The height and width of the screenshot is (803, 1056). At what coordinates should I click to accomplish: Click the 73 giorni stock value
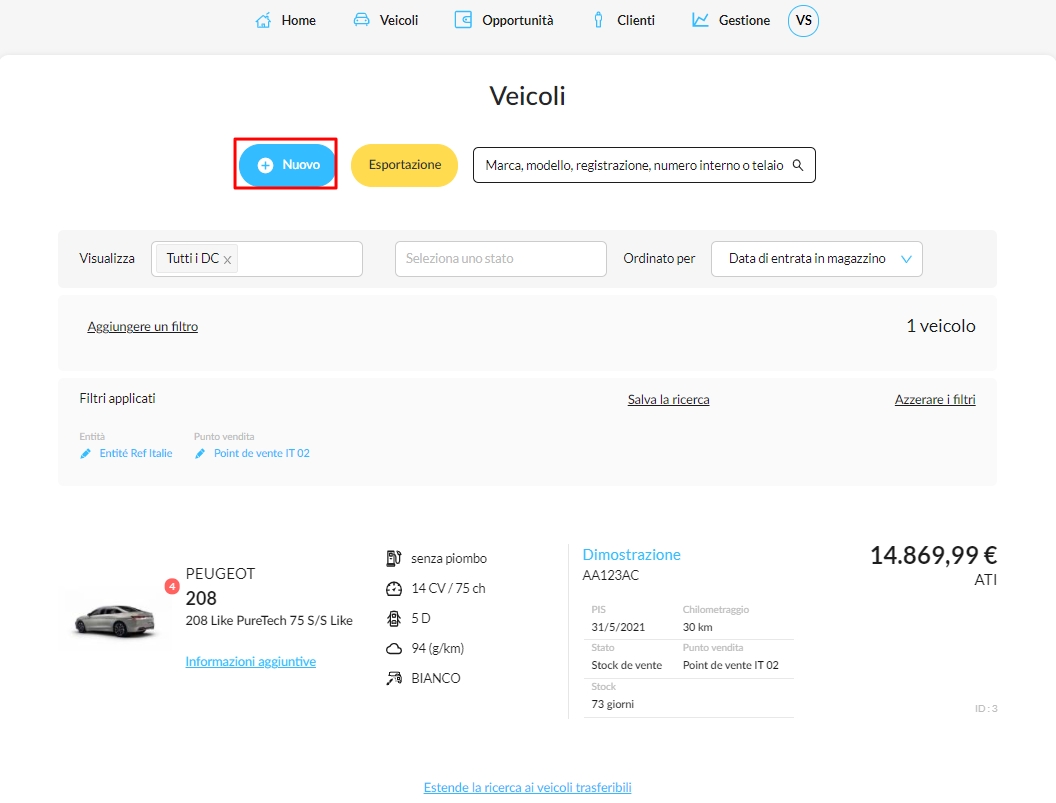click(613, 705)
